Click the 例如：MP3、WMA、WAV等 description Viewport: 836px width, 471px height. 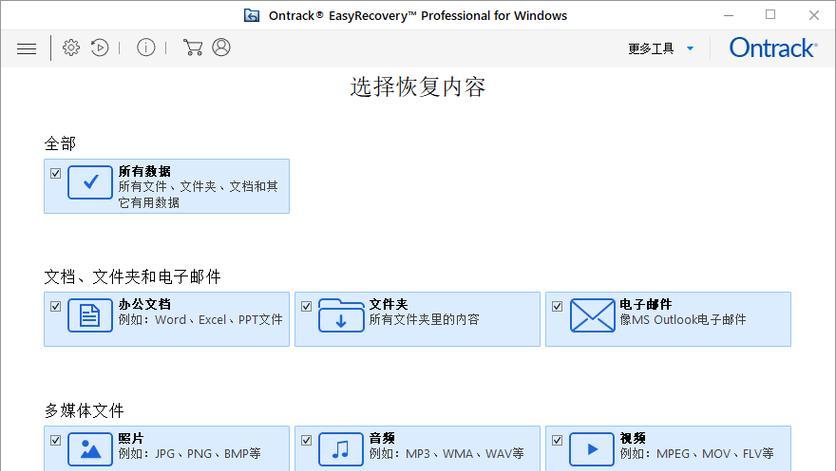pyautogui.click(x=447, y=453)
